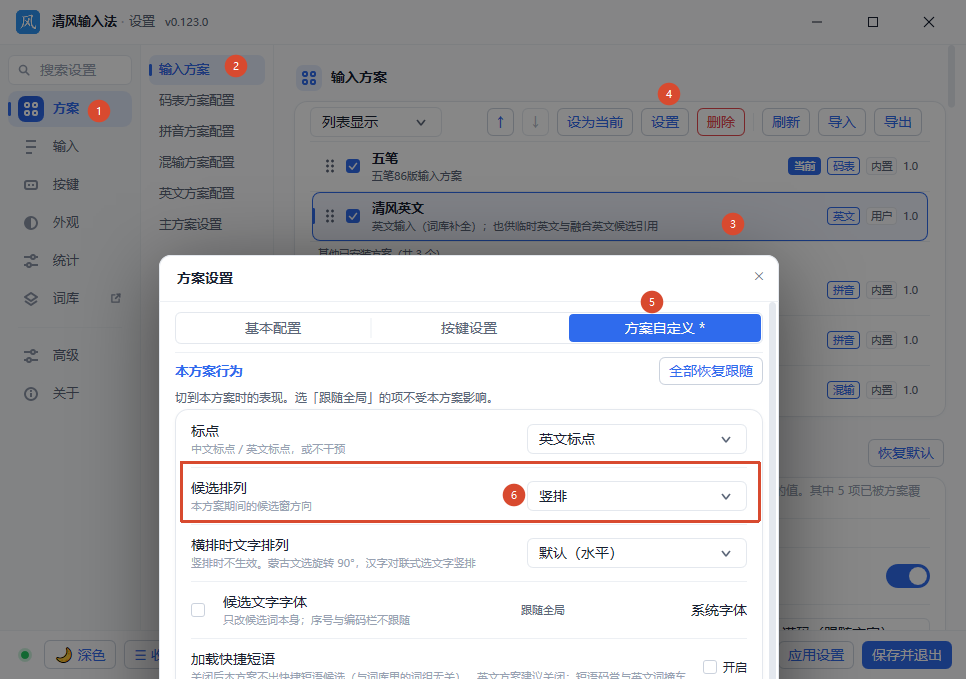Image resolution: width=966 pixels, height=679 pixels.
Task: Uncheck the 清风英文 scheme checkbox
Action: click(x=353, y=216)
